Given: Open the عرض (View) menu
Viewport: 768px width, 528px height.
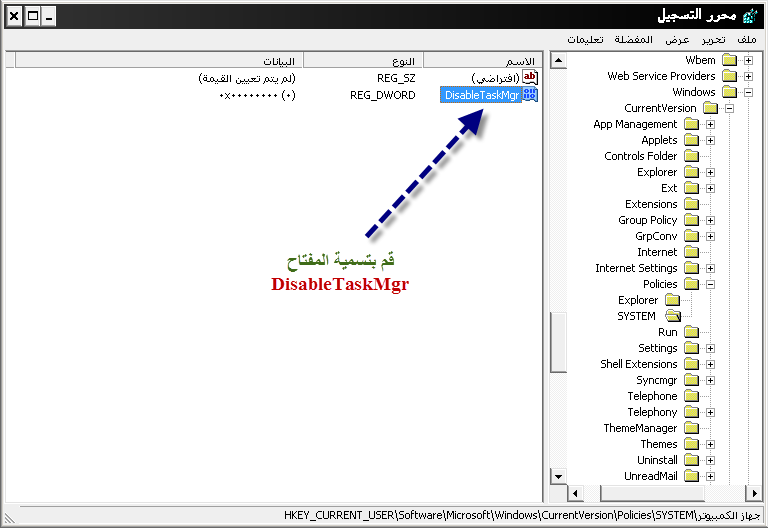Looking at the screenshot, I should coord(677,40).
